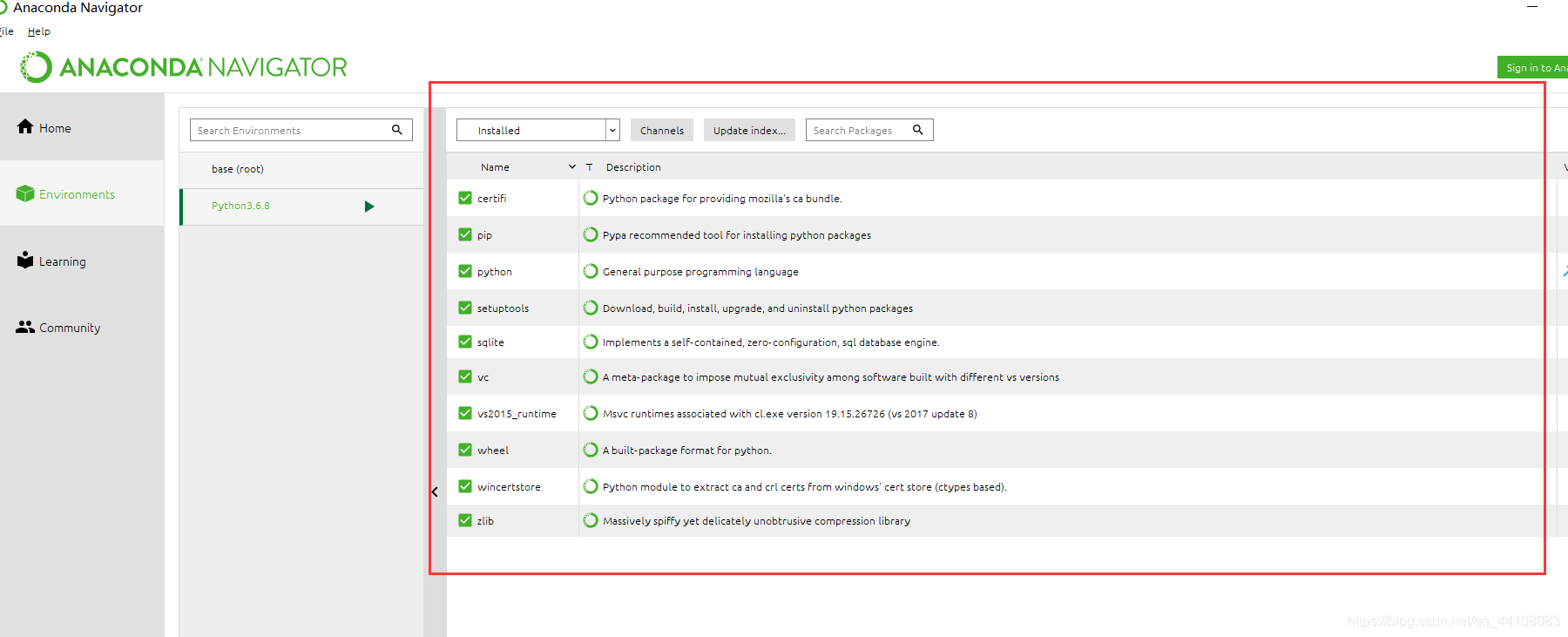The width and height of the screenshot is (1568, 637).
Task: Open the File menu
Action: click(7, 31)
